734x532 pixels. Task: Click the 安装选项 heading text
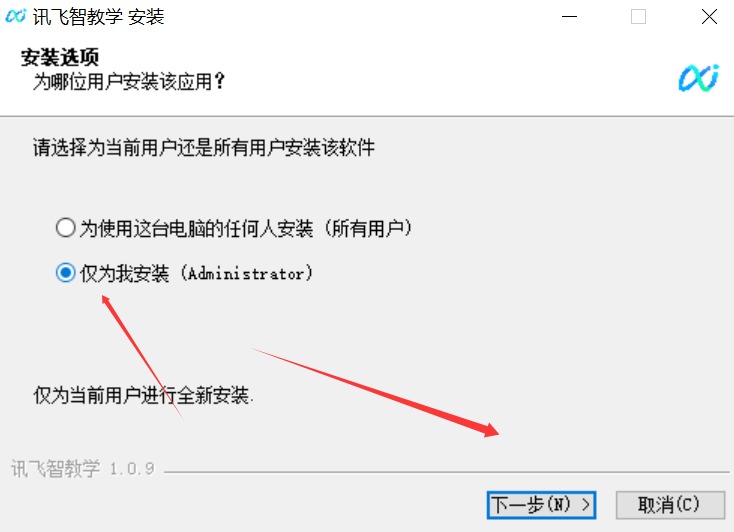(60, 57)
